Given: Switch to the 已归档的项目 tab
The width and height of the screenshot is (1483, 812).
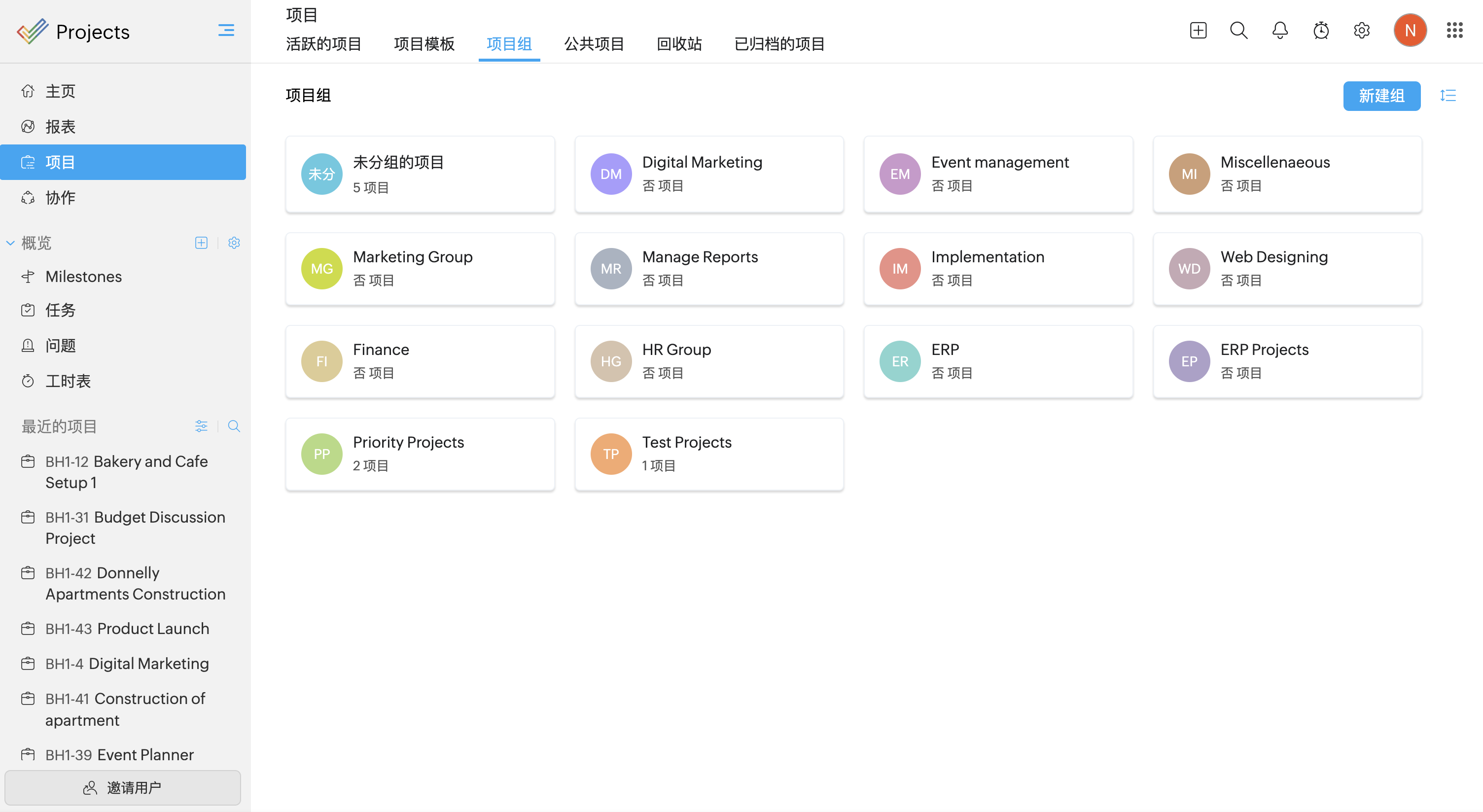Looking at the screenshot, I should tap(779, 44).
